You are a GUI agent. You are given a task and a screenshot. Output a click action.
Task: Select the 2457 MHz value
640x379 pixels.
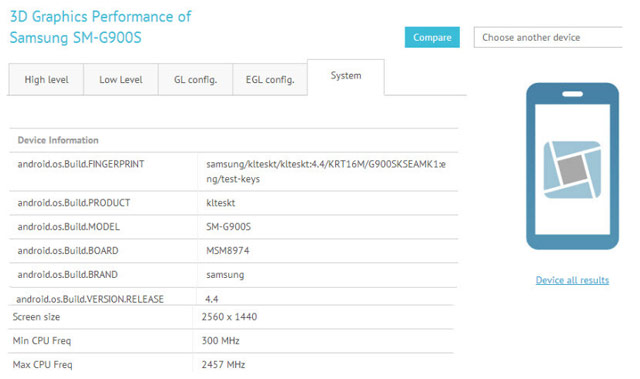tap(223, 365)
